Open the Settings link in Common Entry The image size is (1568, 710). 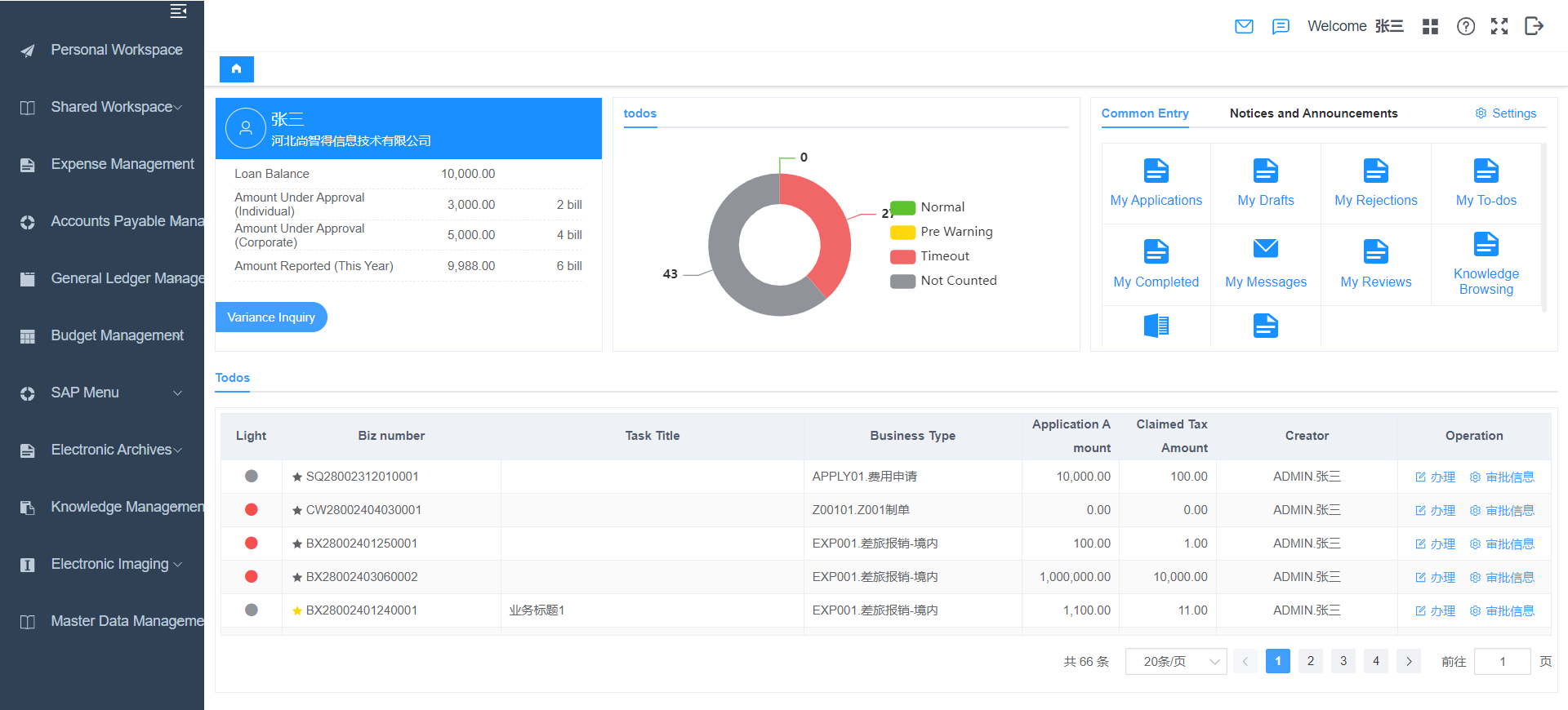coord(1505,113)
